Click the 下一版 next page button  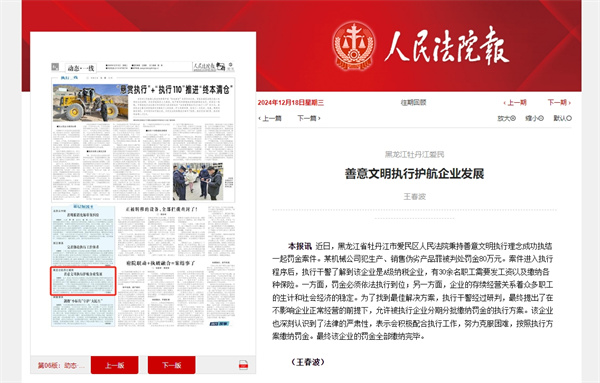pos(171,365)
